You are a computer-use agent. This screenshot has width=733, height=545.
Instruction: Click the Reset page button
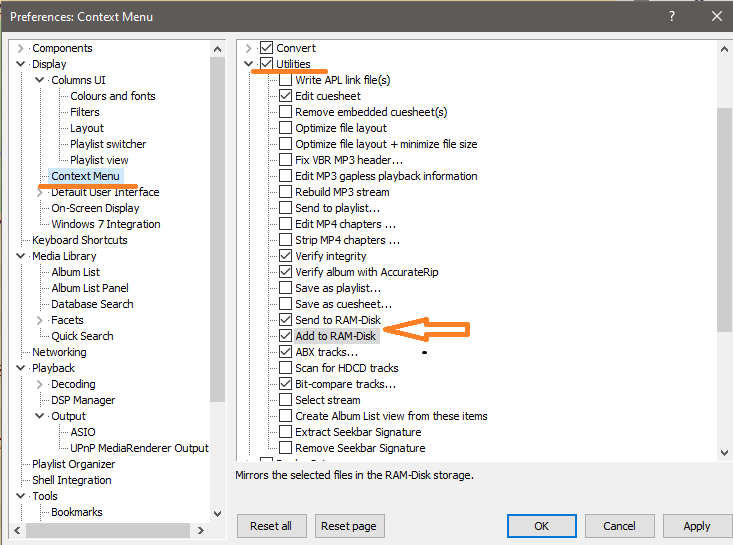pos(350,526)
